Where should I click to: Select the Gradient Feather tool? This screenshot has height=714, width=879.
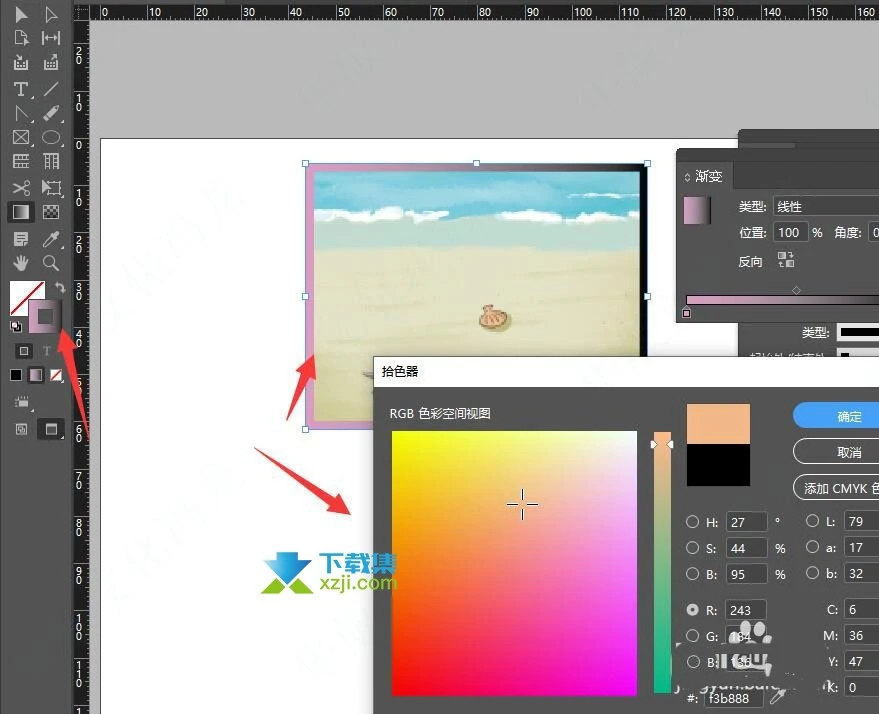tap(51, 212)
